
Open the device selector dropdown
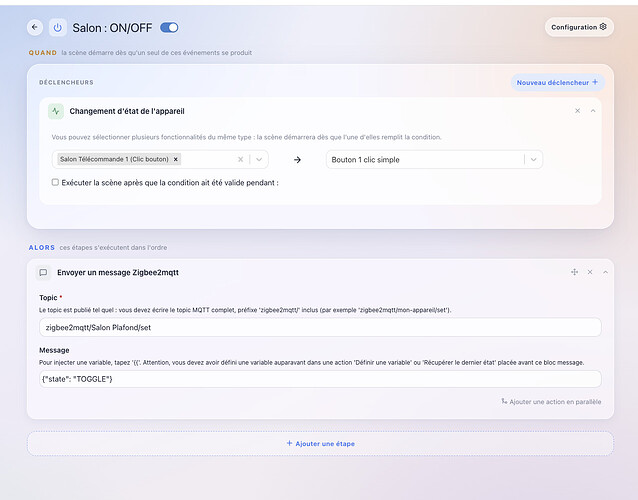click(259, 159)
